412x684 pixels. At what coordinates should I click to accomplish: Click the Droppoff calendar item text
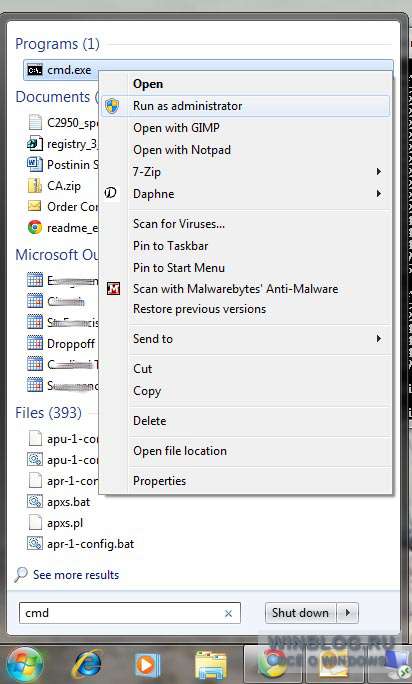point(71,344)
